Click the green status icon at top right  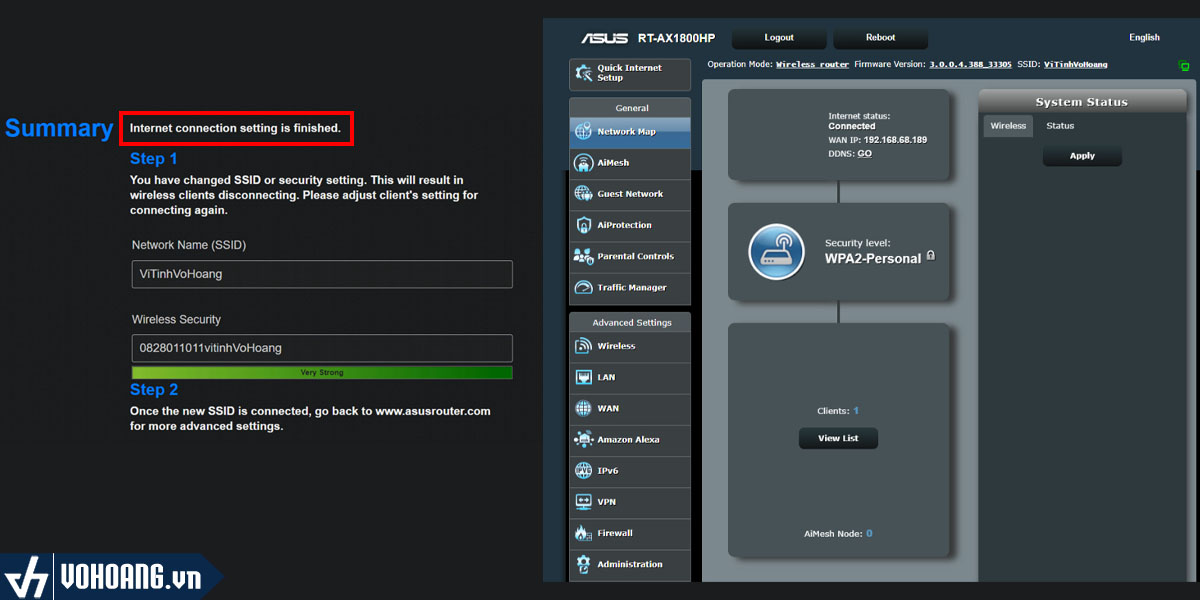pos(1185,66)
